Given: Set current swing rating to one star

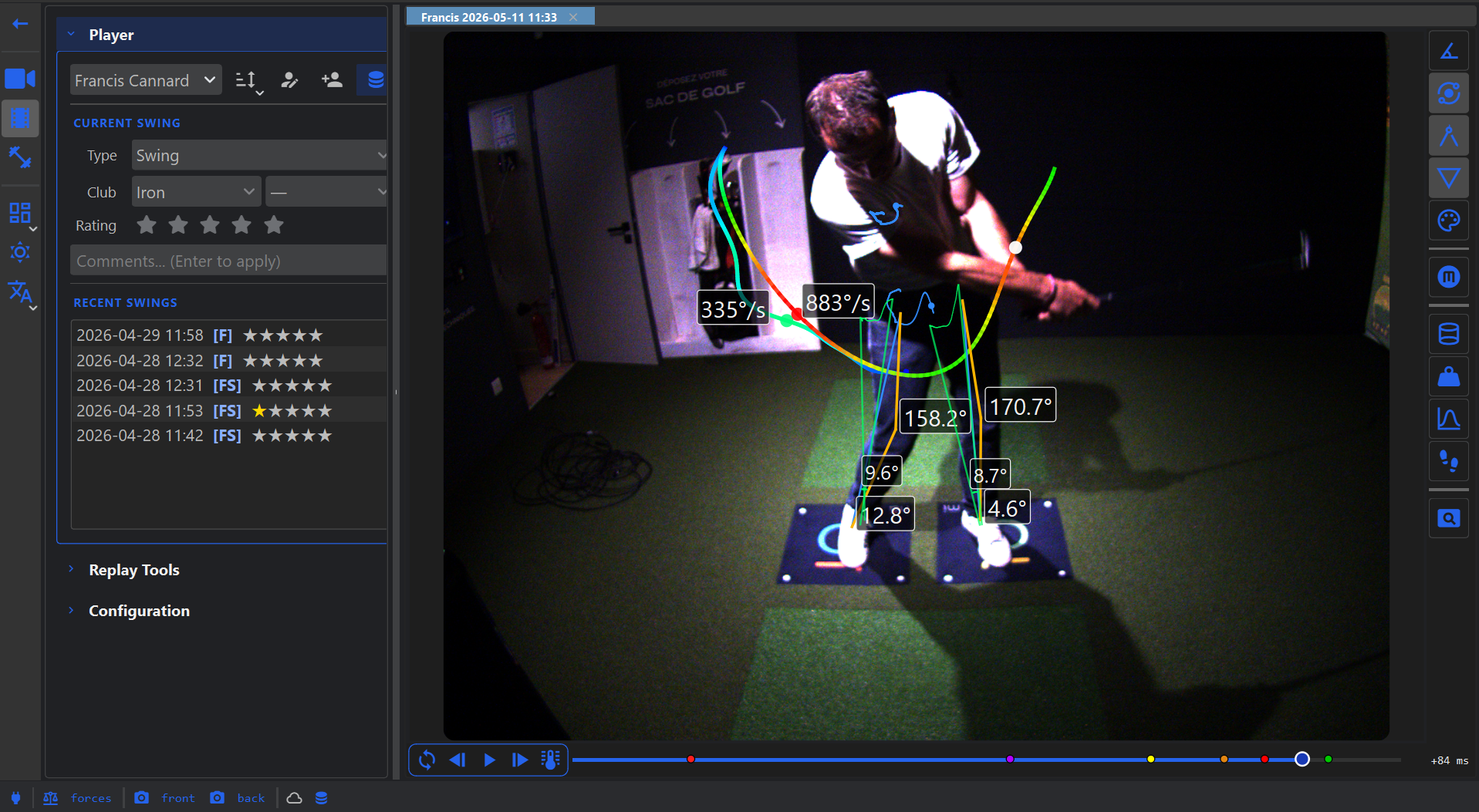Looking at the screenshot, I should pos(147,225).
